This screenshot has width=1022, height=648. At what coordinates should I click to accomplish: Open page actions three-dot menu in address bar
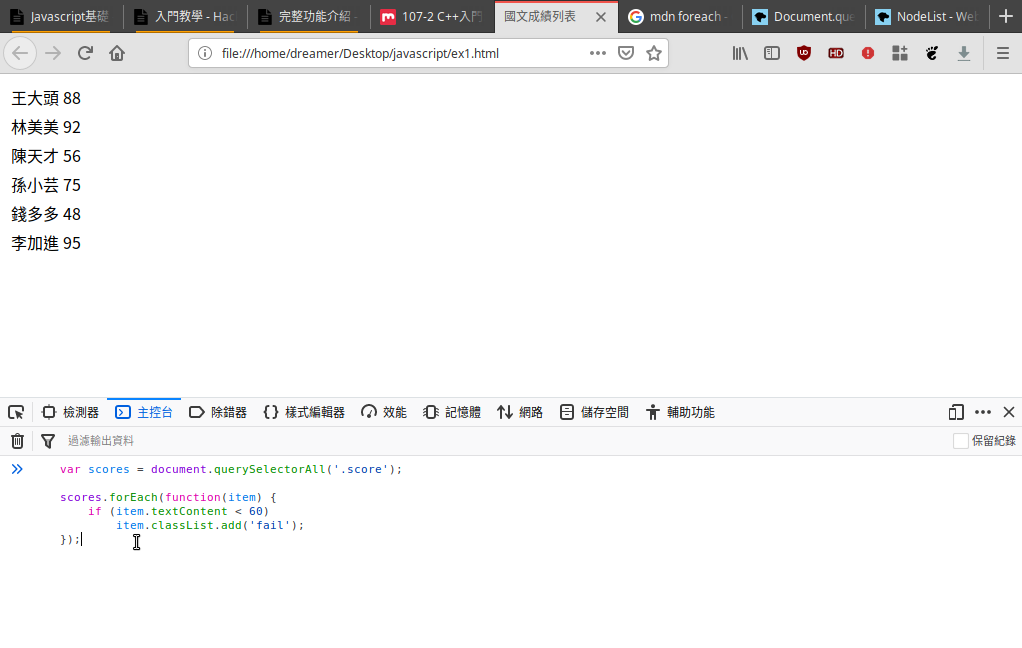[598, 53]
